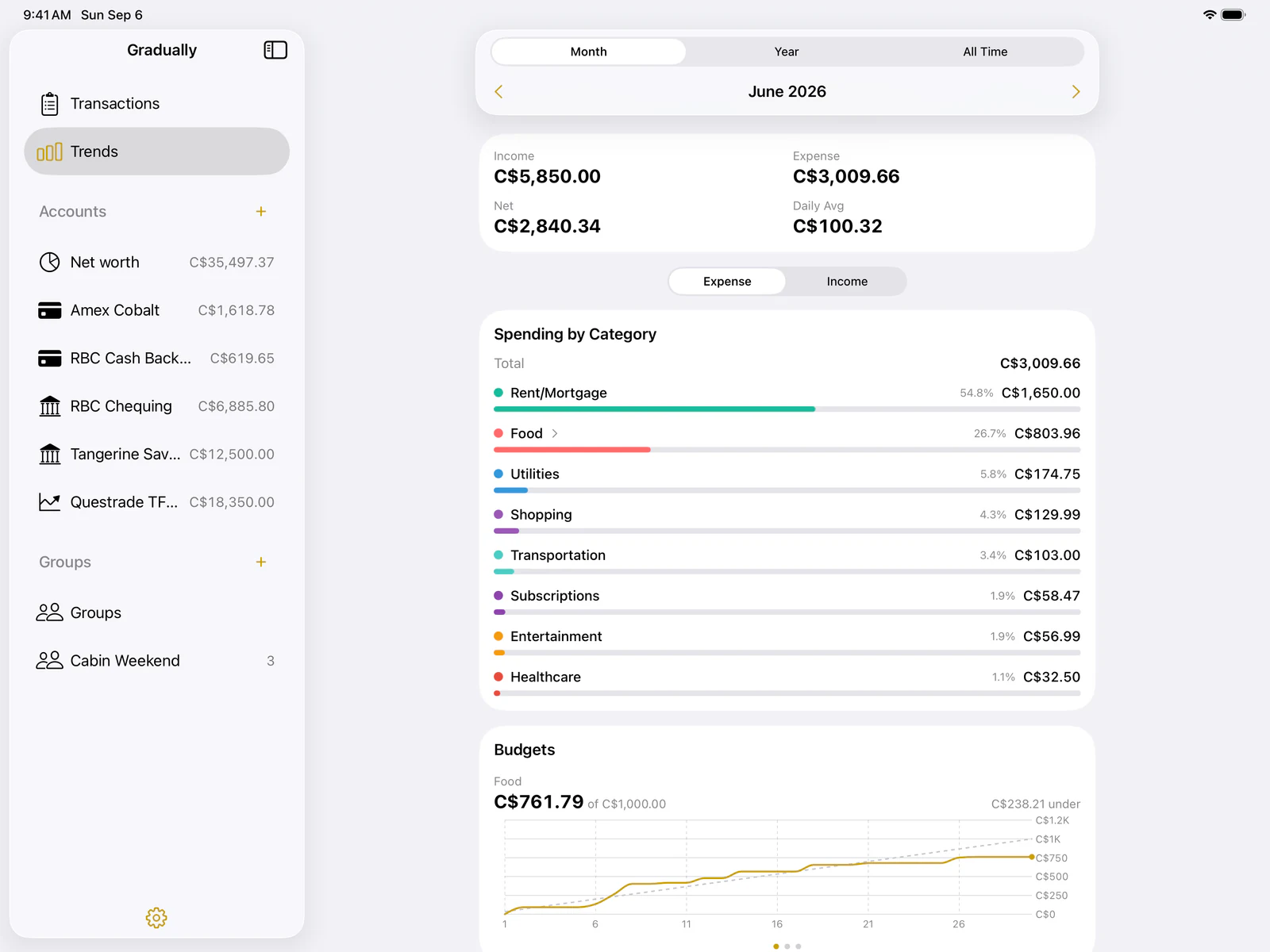Click the budget page indicator dots
1270x952 pixels.
[x=787, y=946]
